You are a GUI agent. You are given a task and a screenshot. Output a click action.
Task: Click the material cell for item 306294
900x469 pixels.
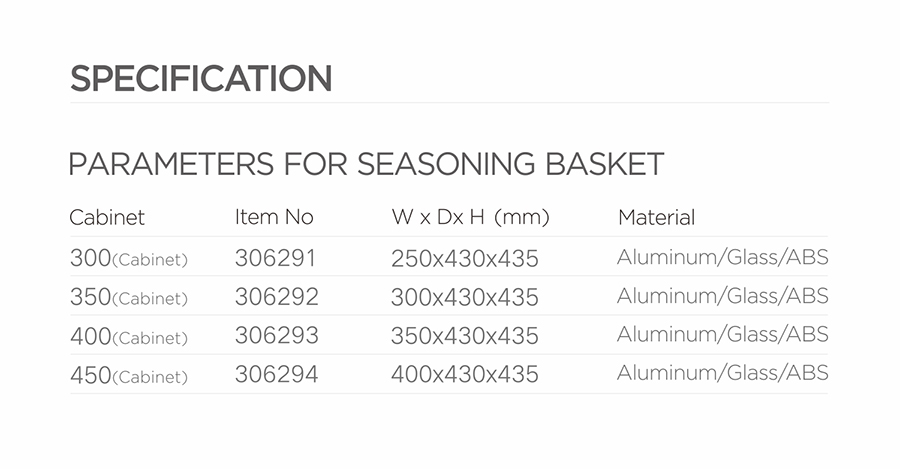click(723, 373)
